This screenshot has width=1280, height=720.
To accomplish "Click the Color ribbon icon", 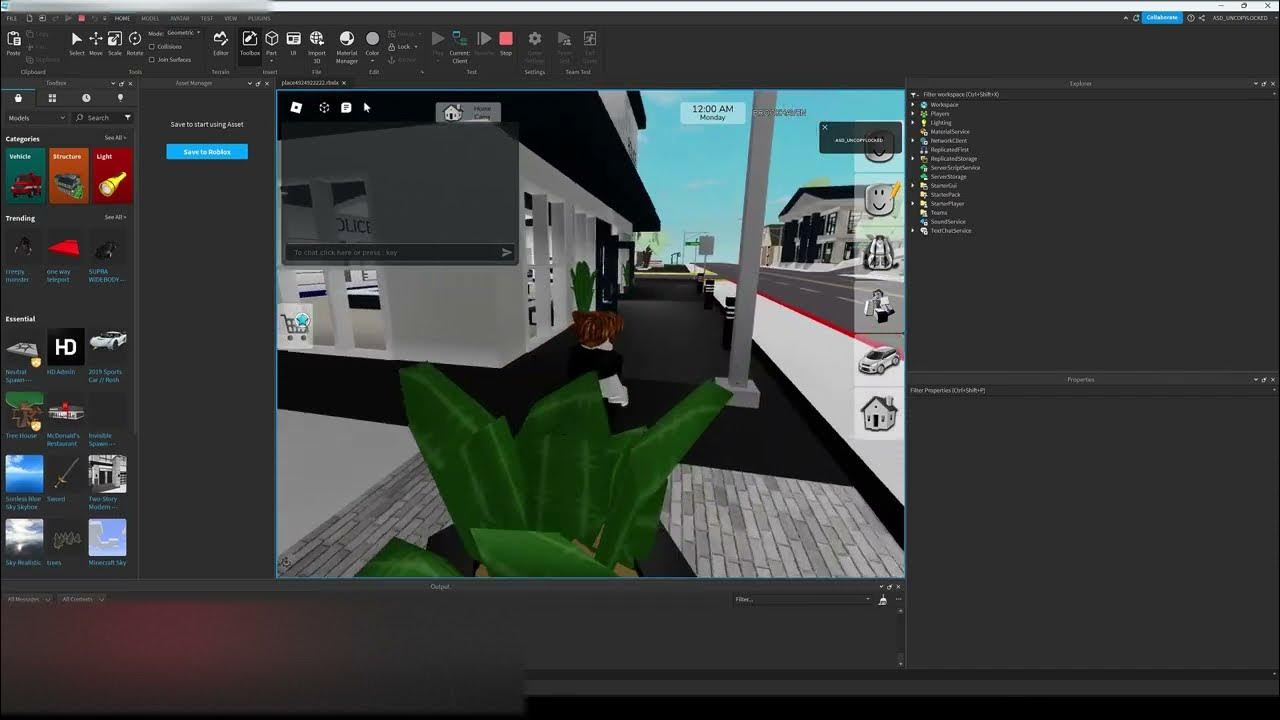I will 372,42.
